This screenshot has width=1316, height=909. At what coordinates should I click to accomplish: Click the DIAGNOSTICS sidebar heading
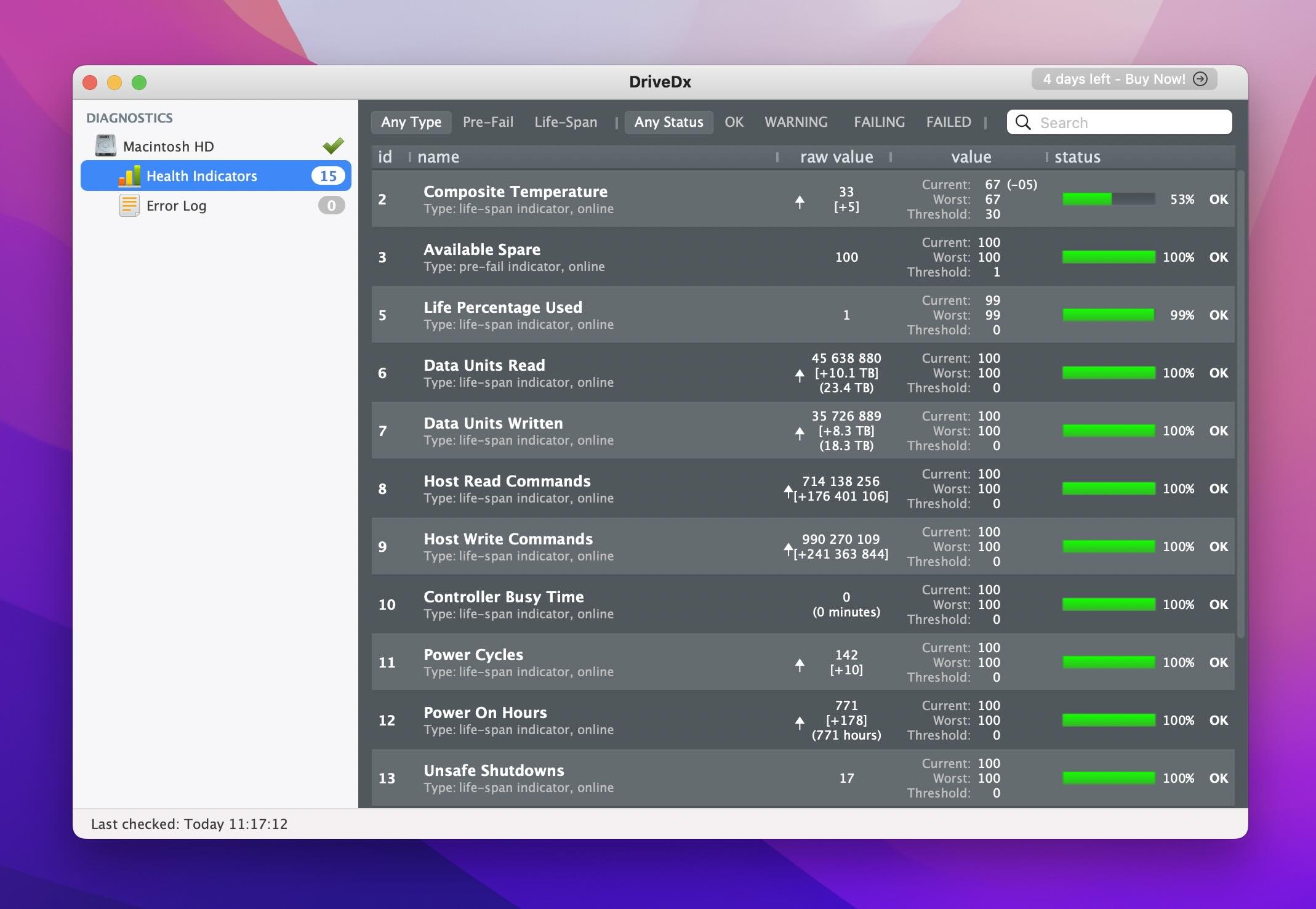[129, 118]
